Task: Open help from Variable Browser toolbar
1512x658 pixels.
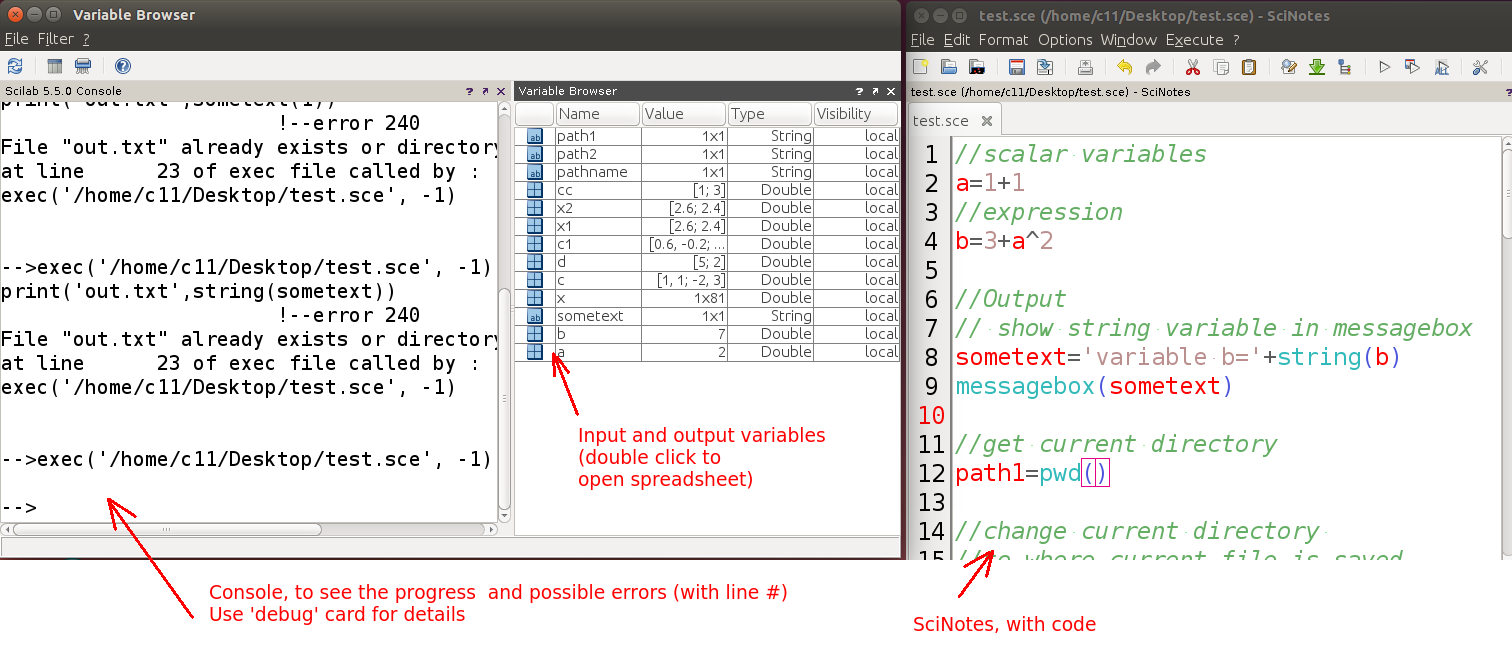Action: [122, 66]
